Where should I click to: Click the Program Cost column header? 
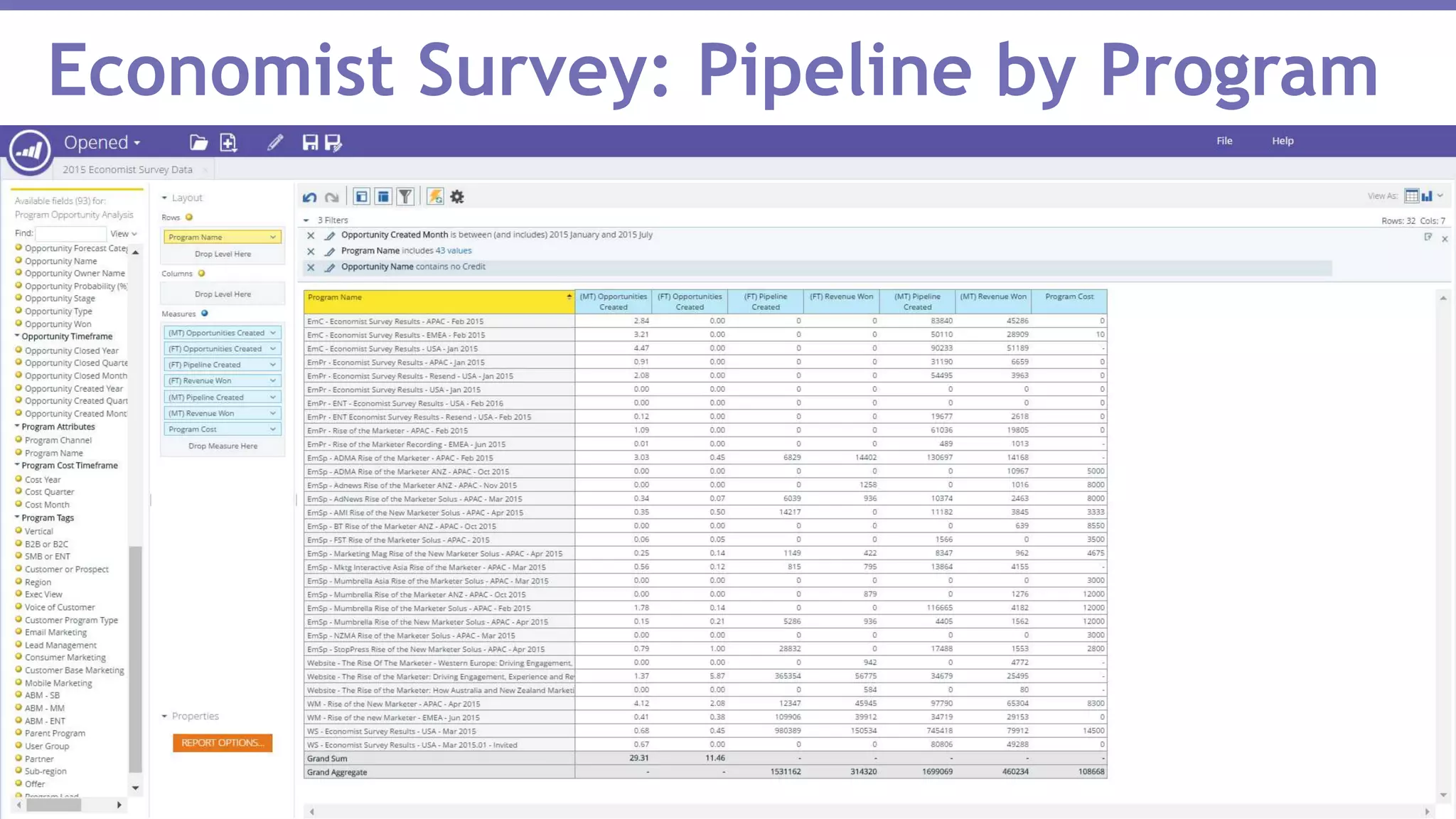[1069, 301]
